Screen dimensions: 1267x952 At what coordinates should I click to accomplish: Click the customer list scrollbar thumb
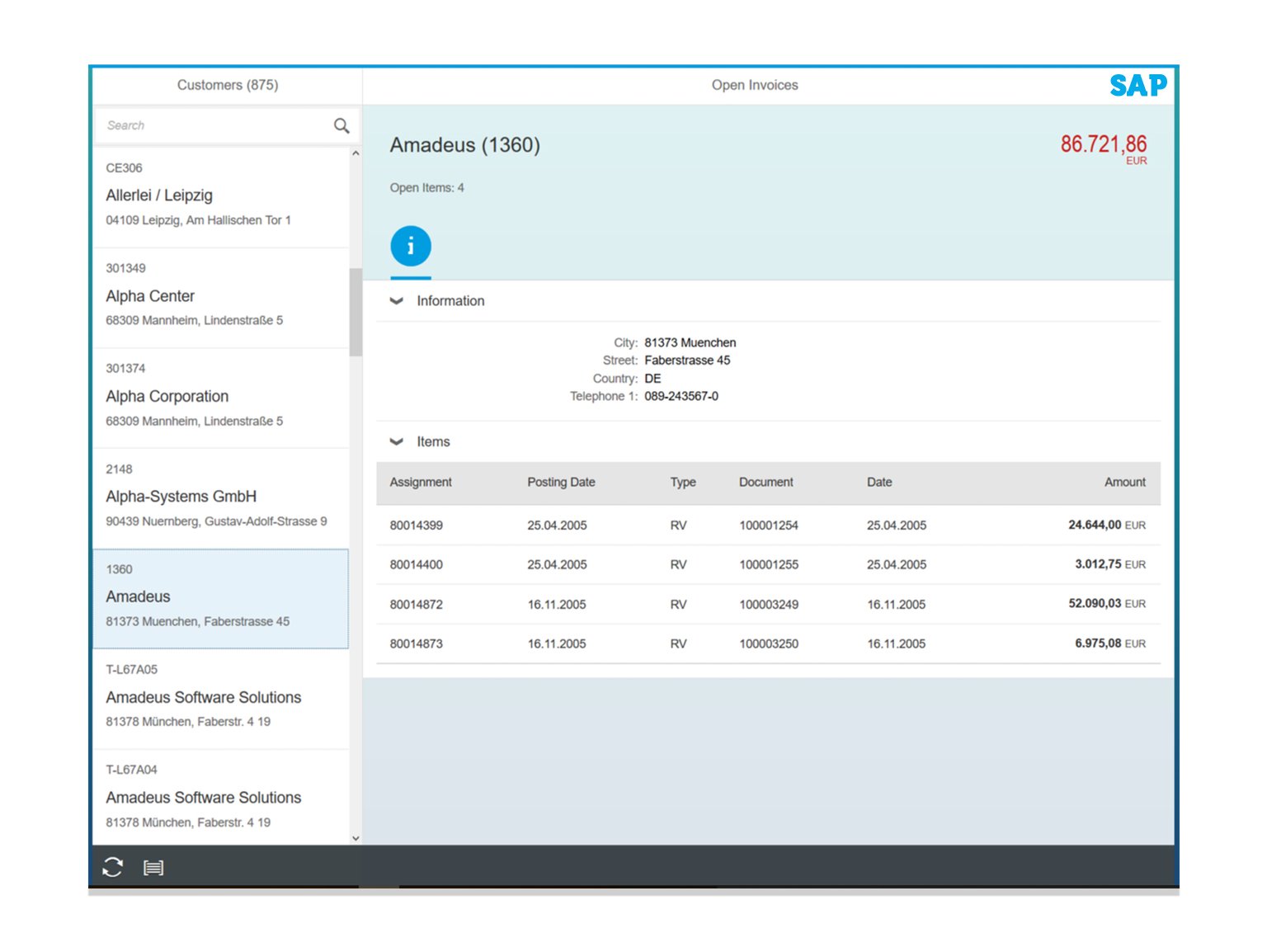coord(356,312)
